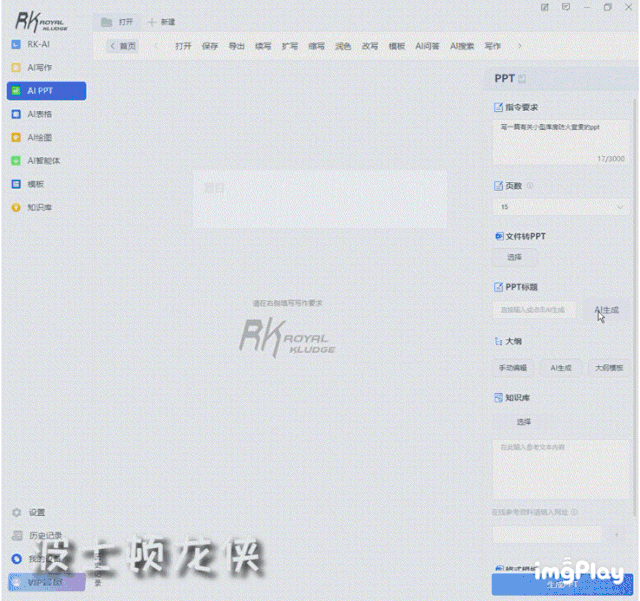Click the PPT标题 input field
The width and height of the screenshot is (640, 601).
534,310
